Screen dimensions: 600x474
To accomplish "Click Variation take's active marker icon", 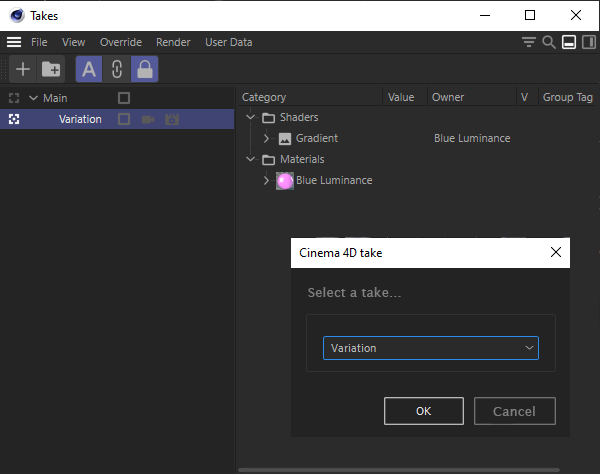I will pyautogui.click(x=14, y=119).
